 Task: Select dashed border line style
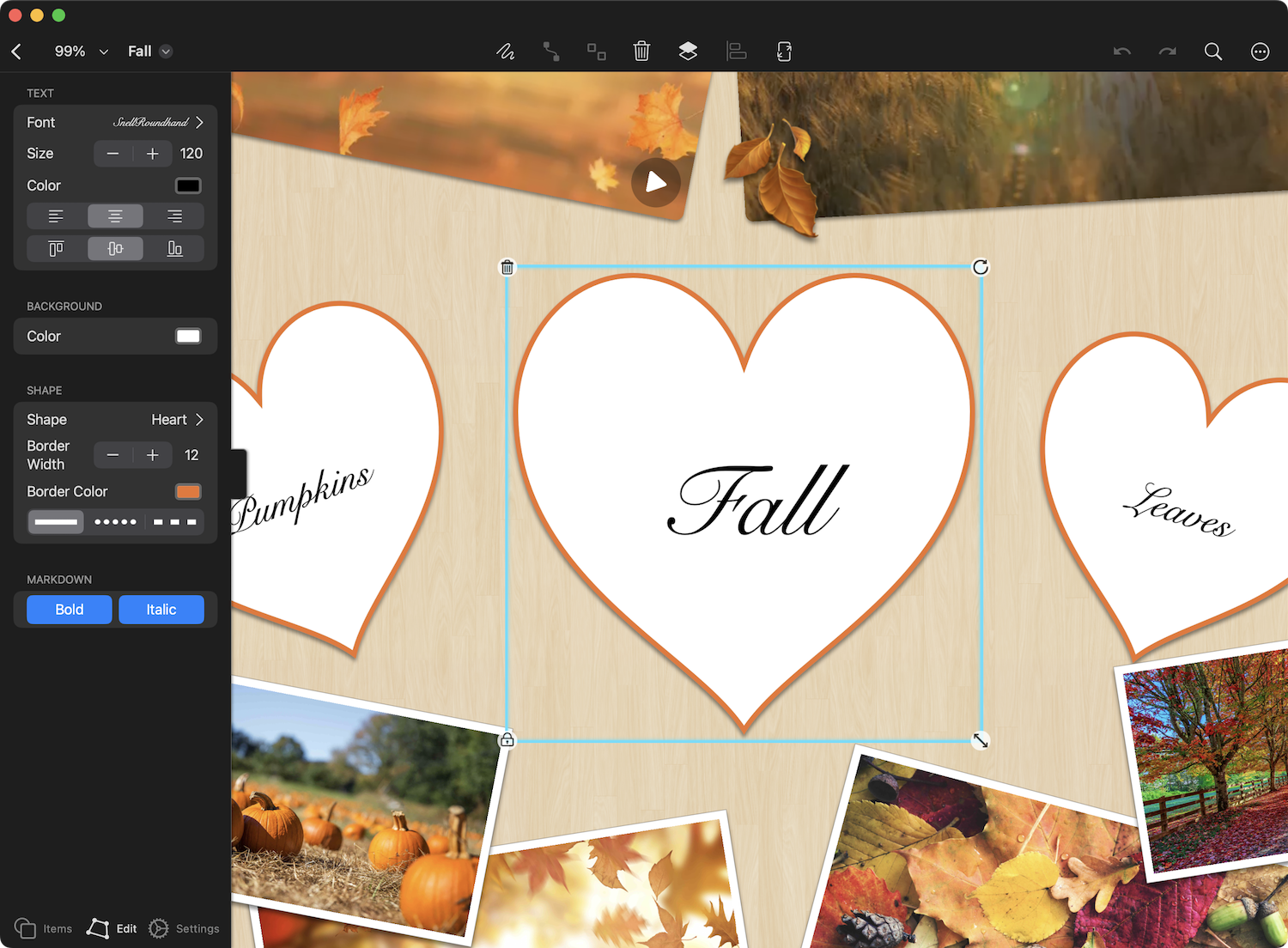[174, 522]
